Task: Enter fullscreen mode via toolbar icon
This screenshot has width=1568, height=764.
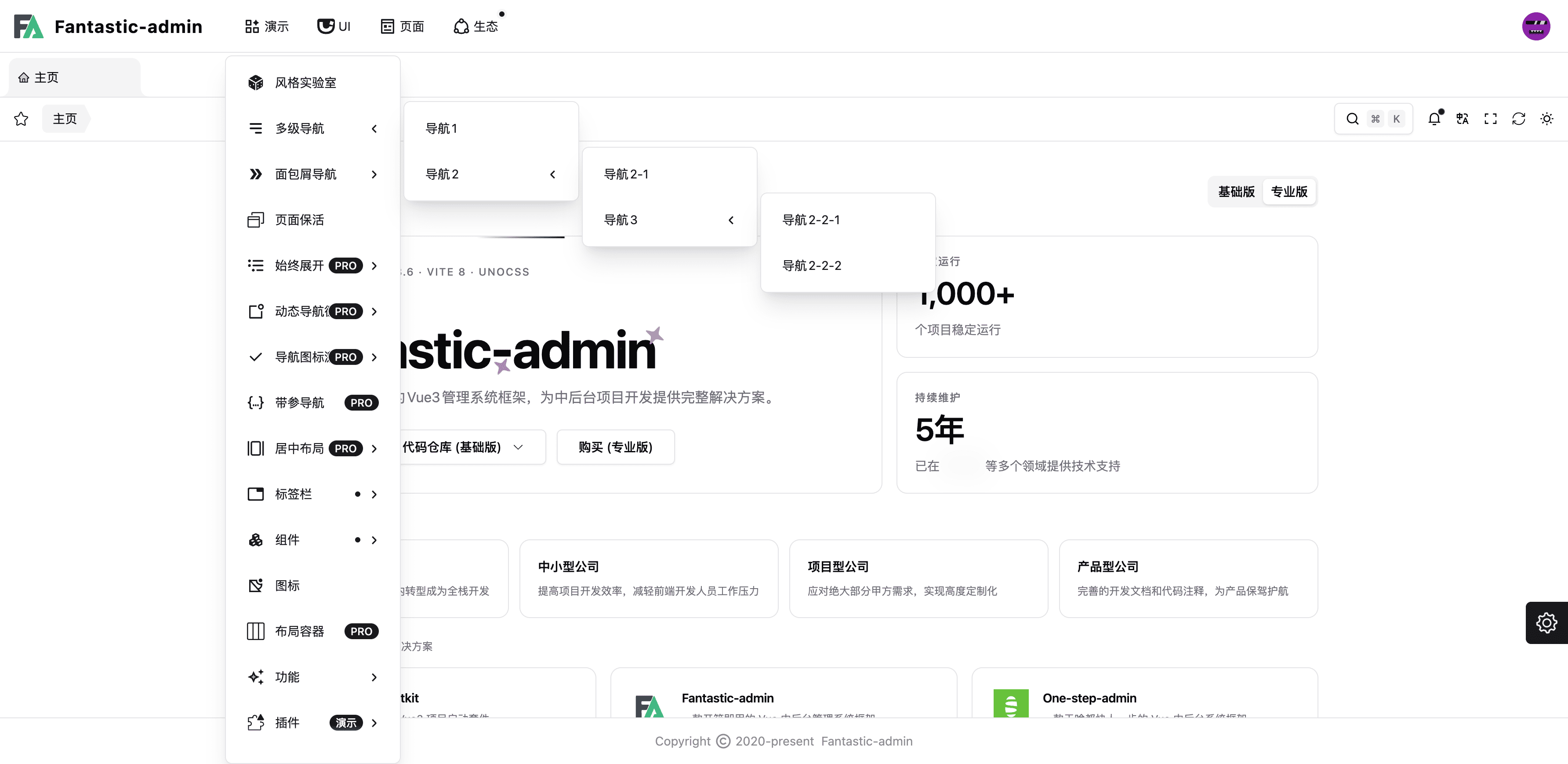Action: [x=1490, y=119]
